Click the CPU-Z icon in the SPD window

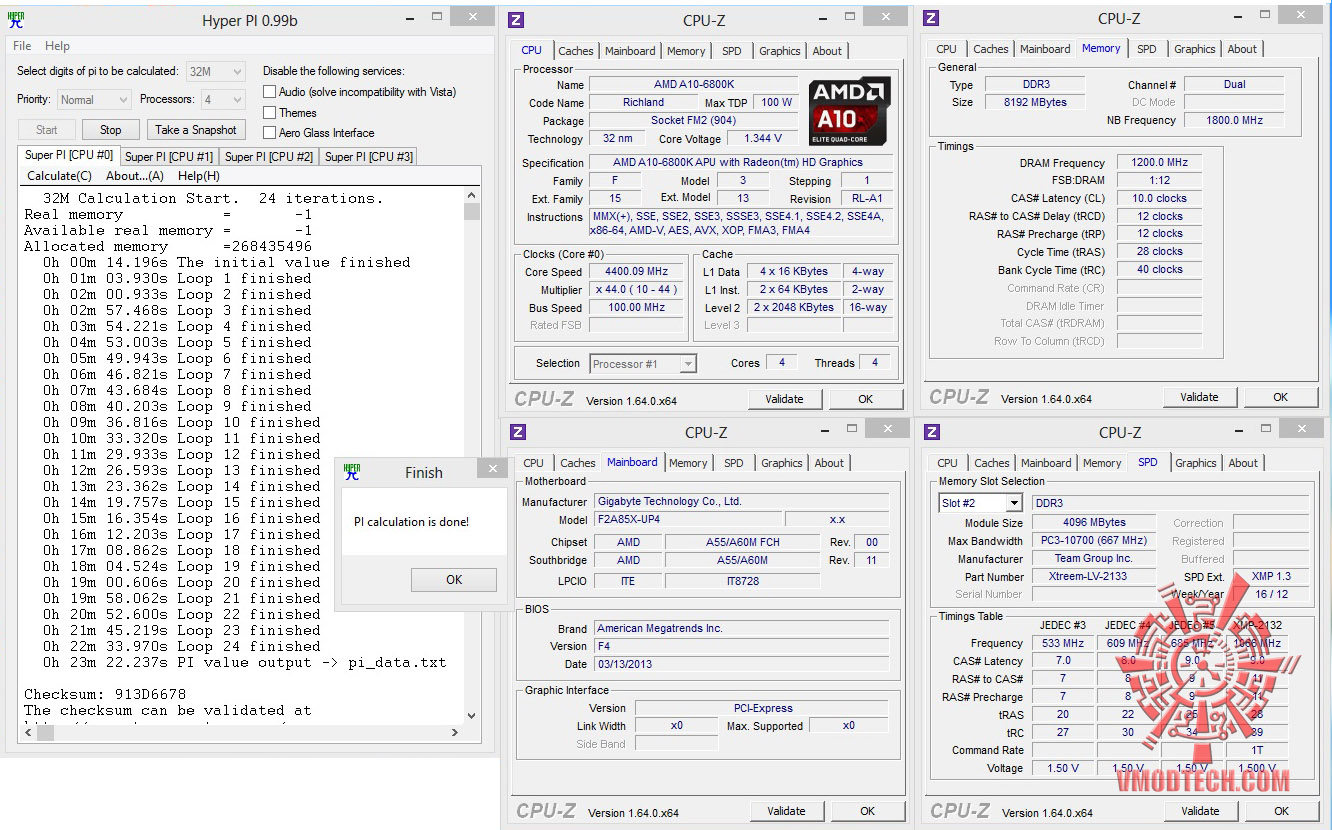pos(932,432)
